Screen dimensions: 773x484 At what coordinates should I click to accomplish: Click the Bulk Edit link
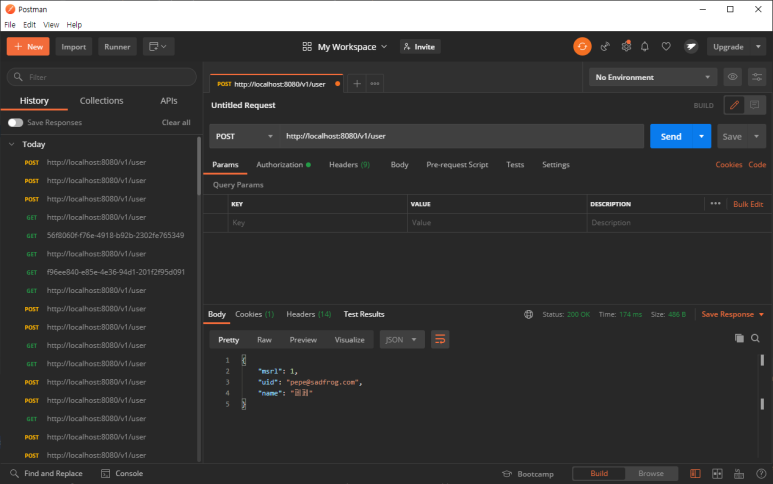[748, 204]
